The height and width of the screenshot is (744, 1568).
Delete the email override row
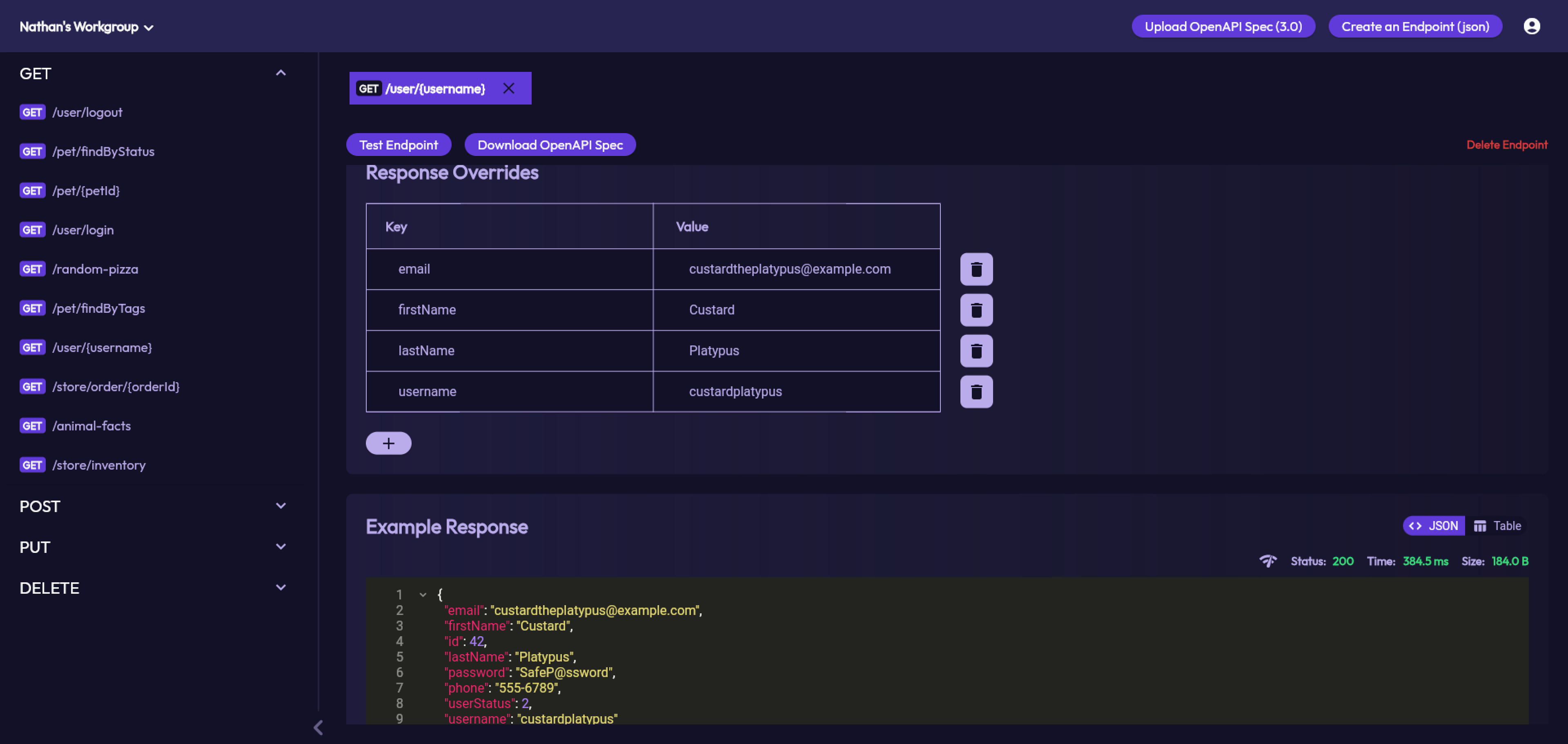pyautogui.click(x=976, y=269)
